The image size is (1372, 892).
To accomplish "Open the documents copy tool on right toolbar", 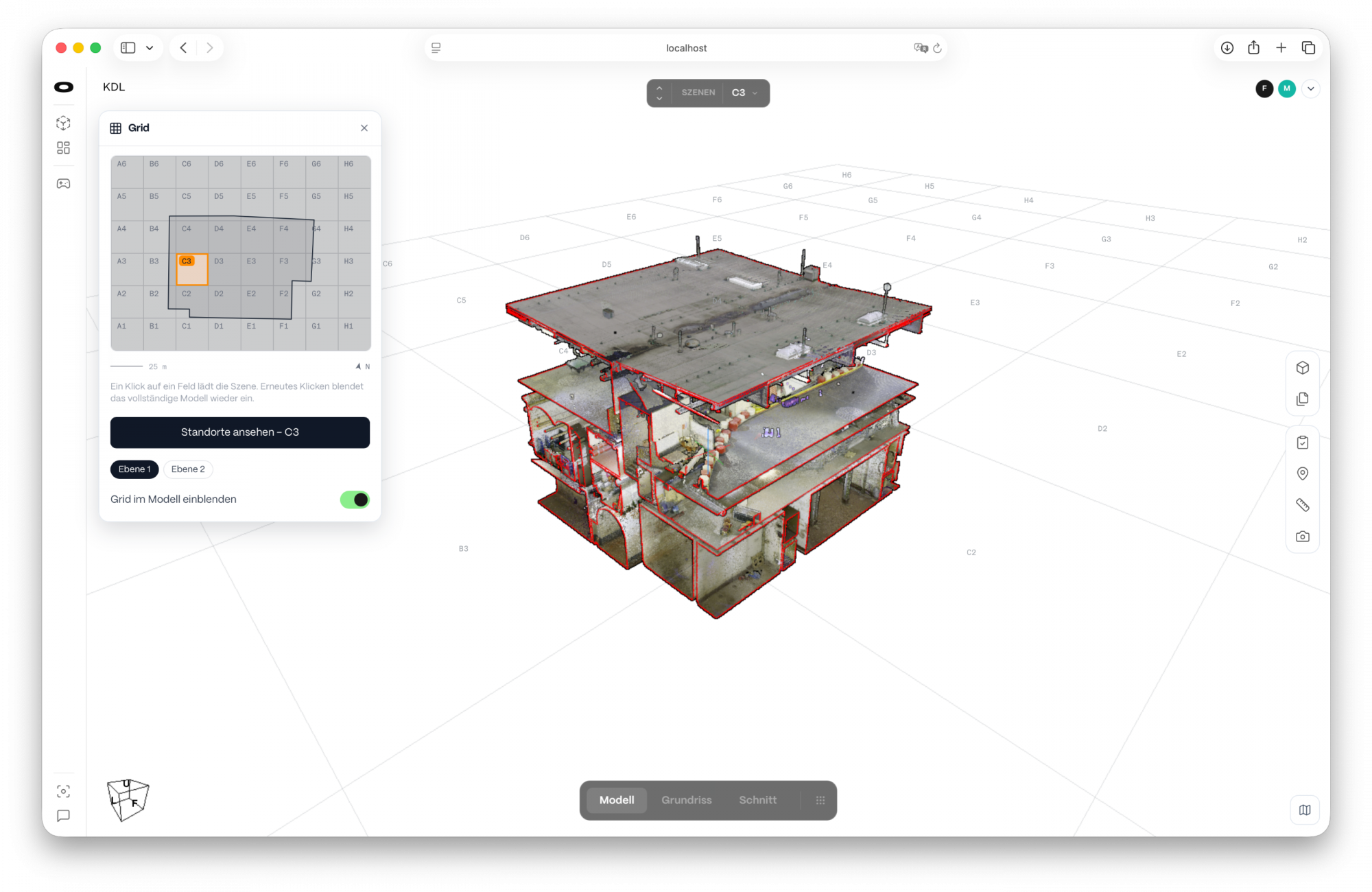I will tap(1302, 399).
